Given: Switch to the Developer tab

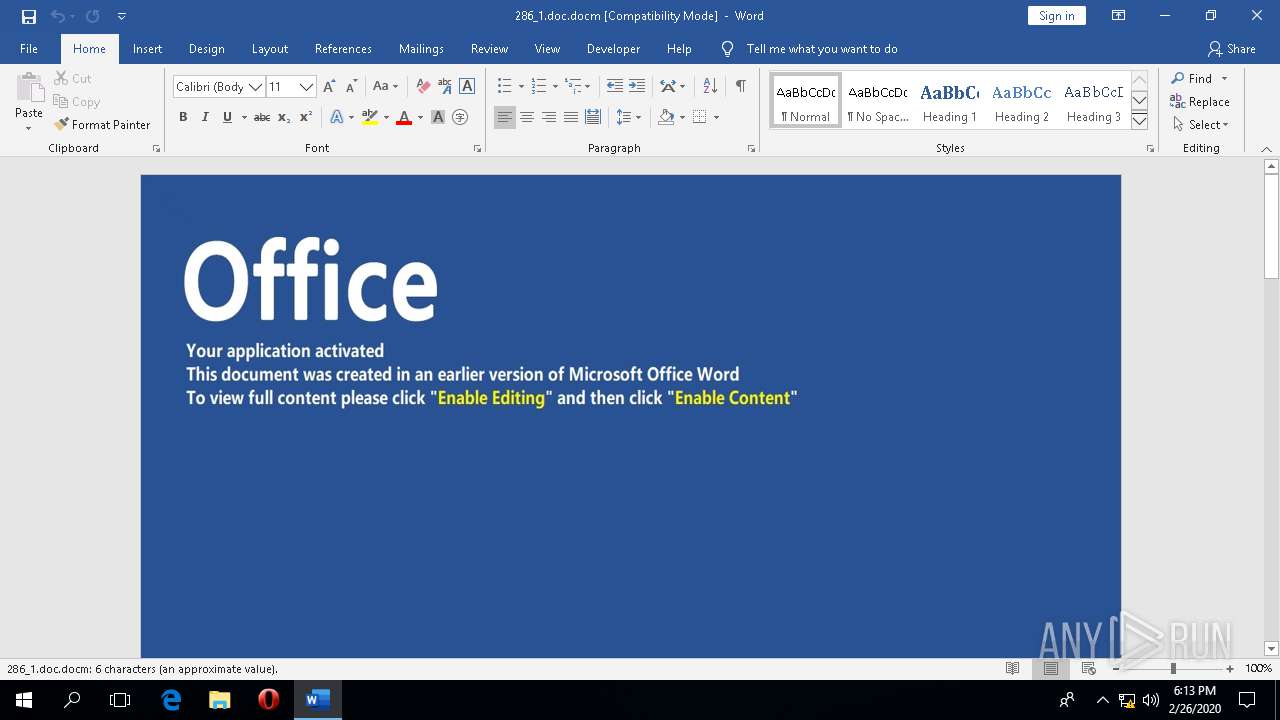Looking at the screenshot, I should tap(613, 49).
